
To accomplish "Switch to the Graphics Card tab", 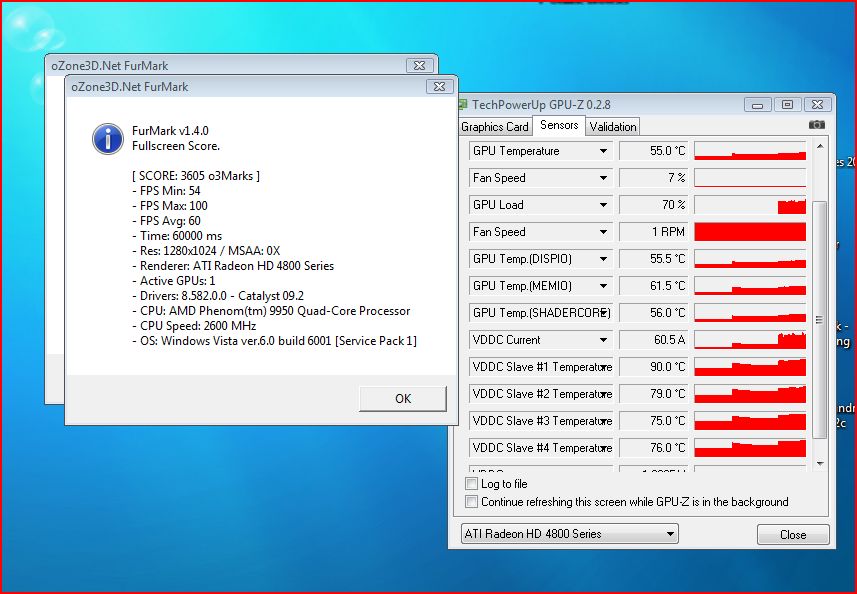I will (495, 127).
